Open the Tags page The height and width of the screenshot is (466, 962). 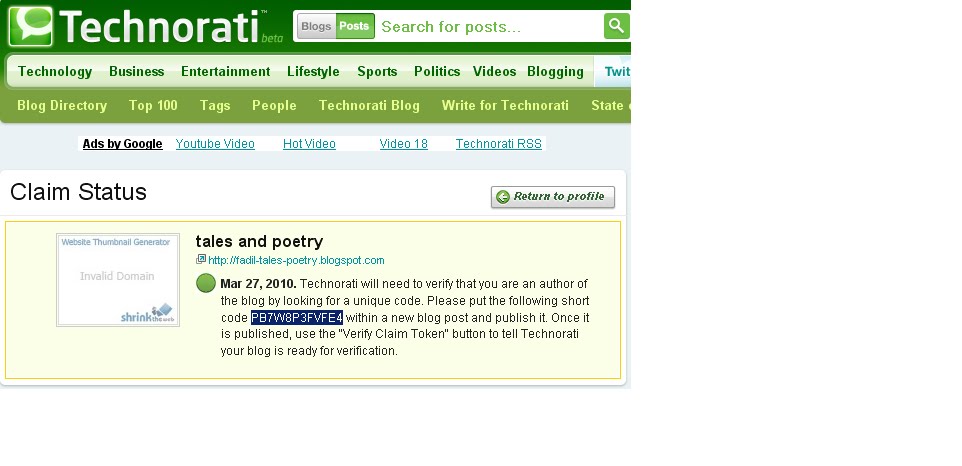point(215,105)
